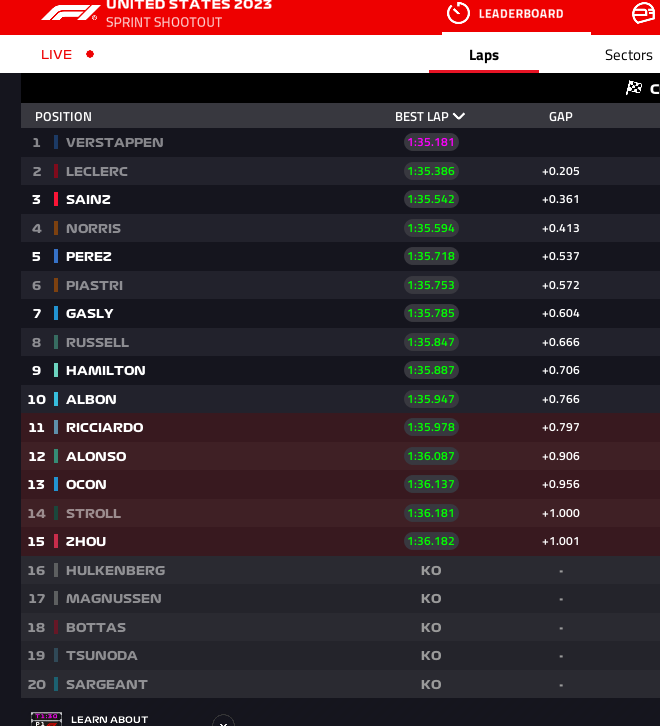Click Leclerc's team color bar
This screenshot has width=660, height=726.
tap(56, 171)
